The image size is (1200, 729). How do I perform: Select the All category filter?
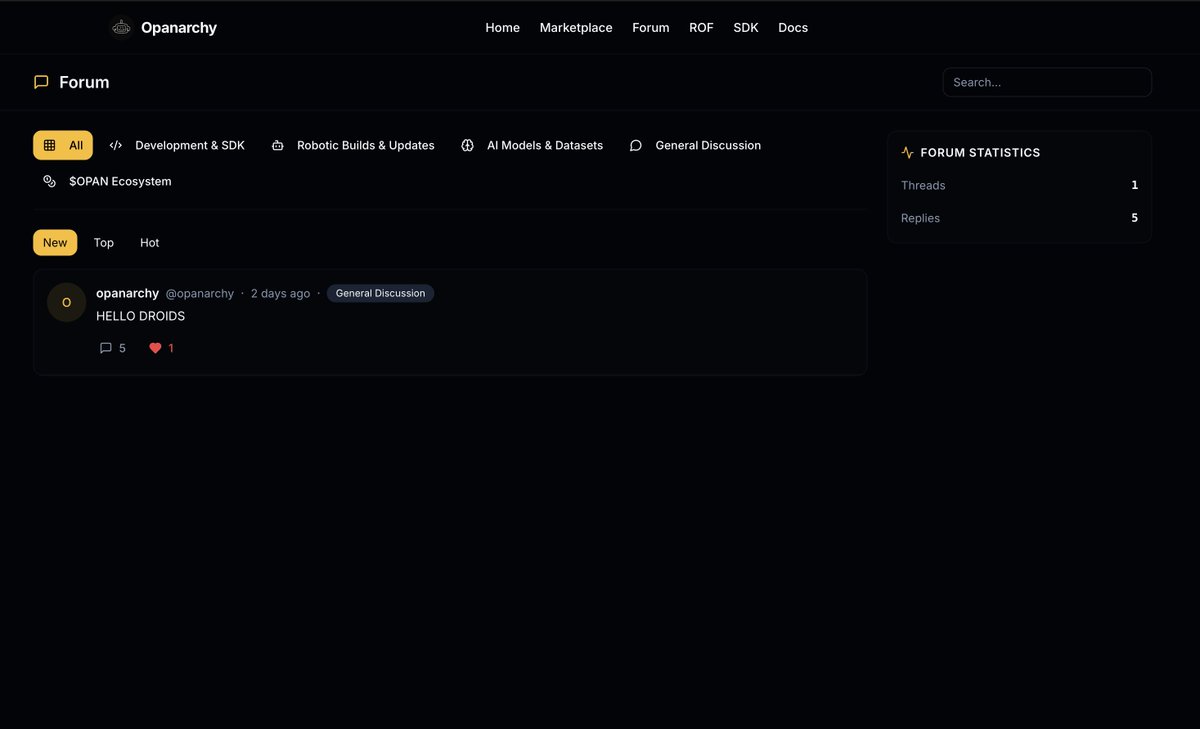point(63,145)
